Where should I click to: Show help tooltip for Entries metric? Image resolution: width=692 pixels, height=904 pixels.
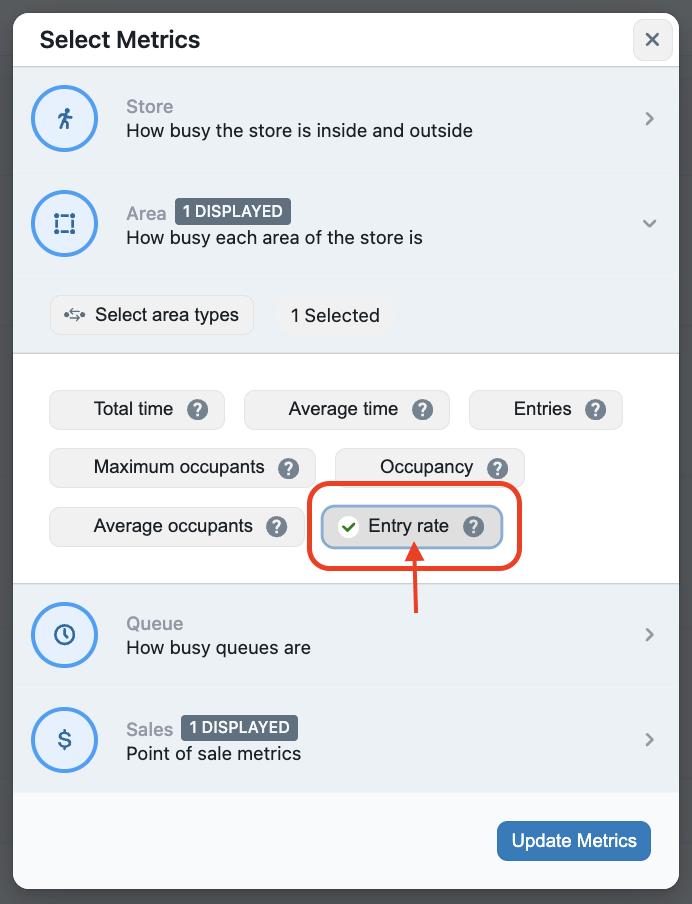coord(596,409)
